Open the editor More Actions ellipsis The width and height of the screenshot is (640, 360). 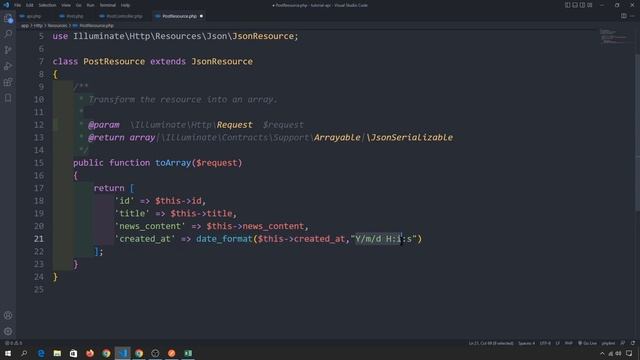632,16
